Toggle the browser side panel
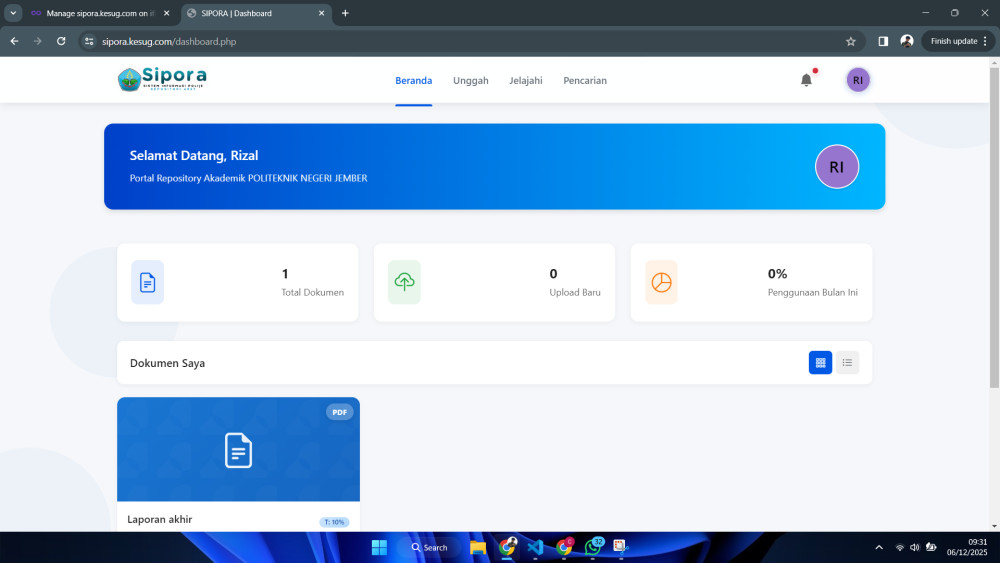 pos(883,41)
